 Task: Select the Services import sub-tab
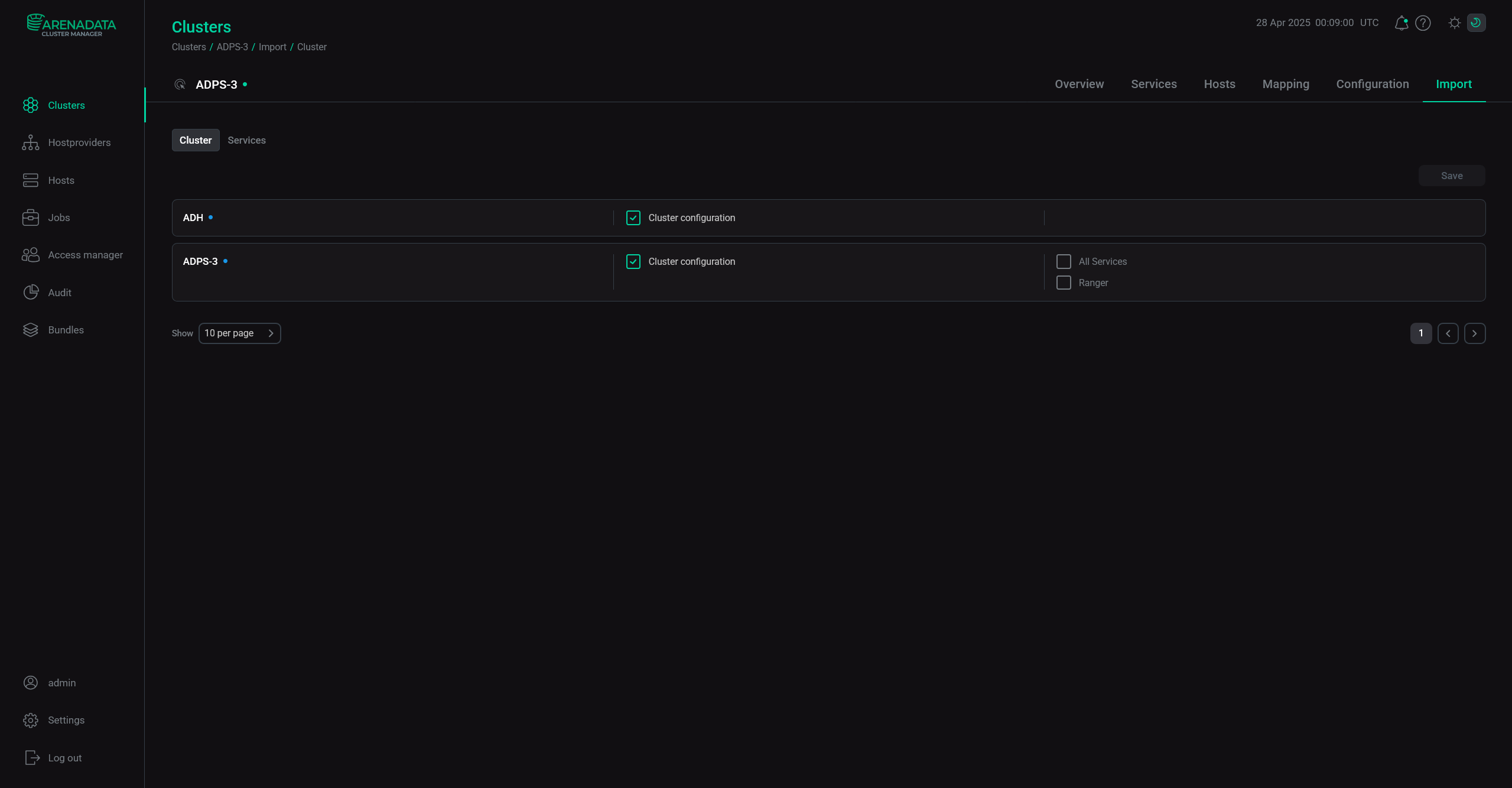246,140
